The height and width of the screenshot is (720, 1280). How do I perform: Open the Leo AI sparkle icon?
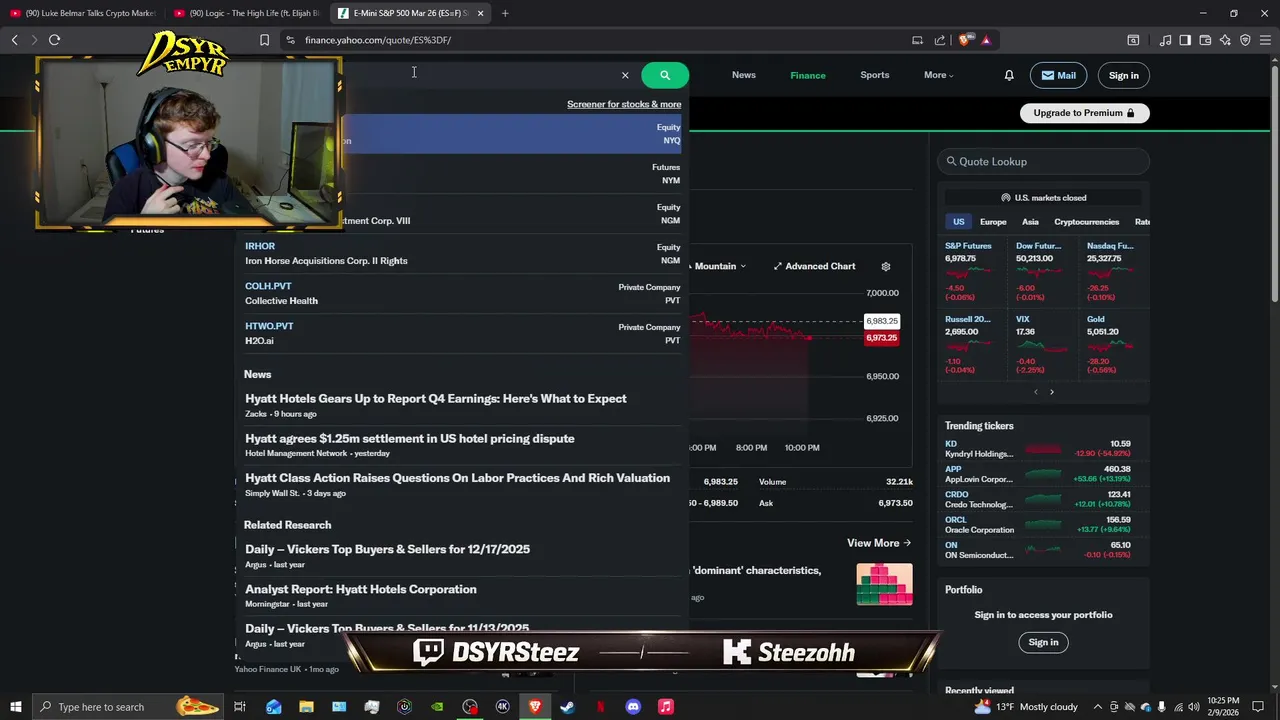1225,40
